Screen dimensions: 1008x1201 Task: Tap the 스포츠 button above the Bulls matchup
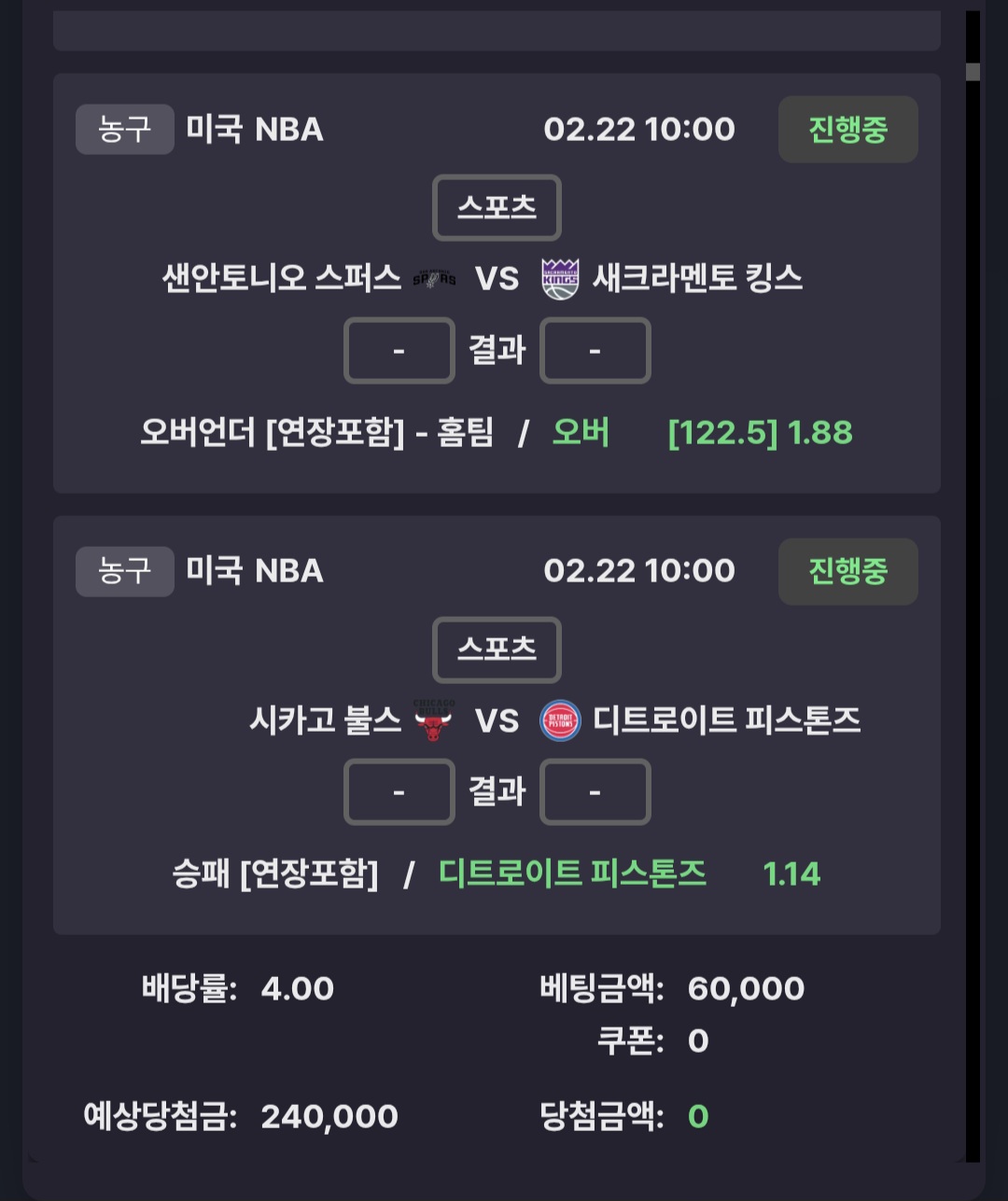coord(497,649)
